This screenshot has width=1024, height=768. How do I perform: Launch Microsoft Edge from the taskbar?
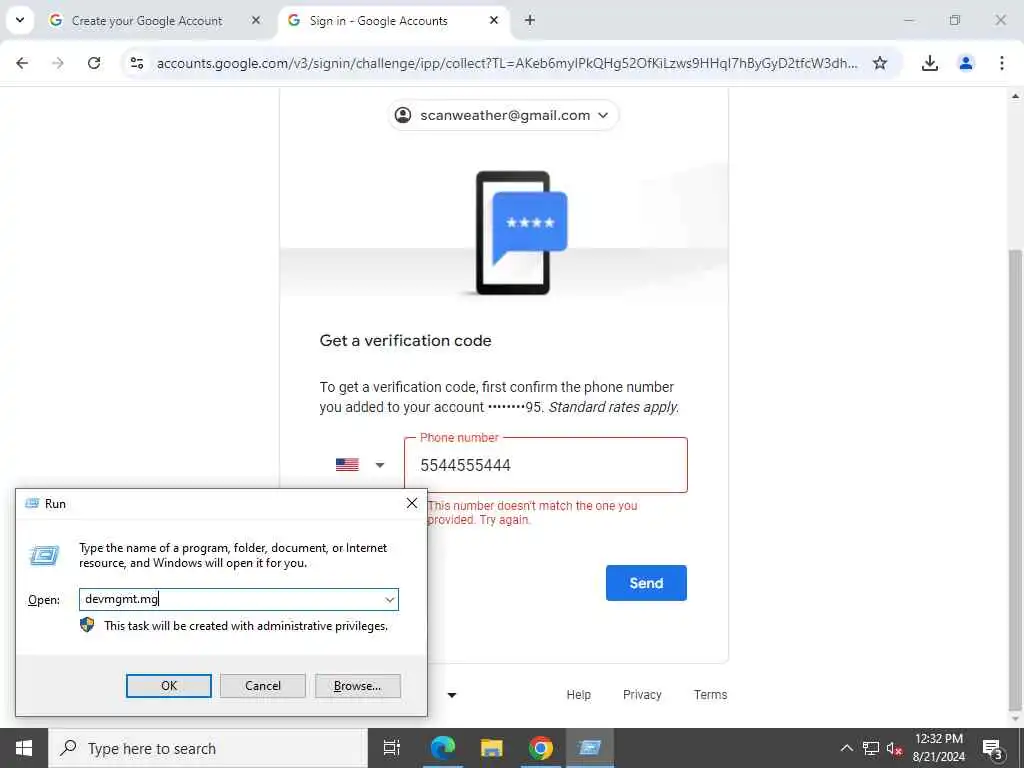pos(442,748)
